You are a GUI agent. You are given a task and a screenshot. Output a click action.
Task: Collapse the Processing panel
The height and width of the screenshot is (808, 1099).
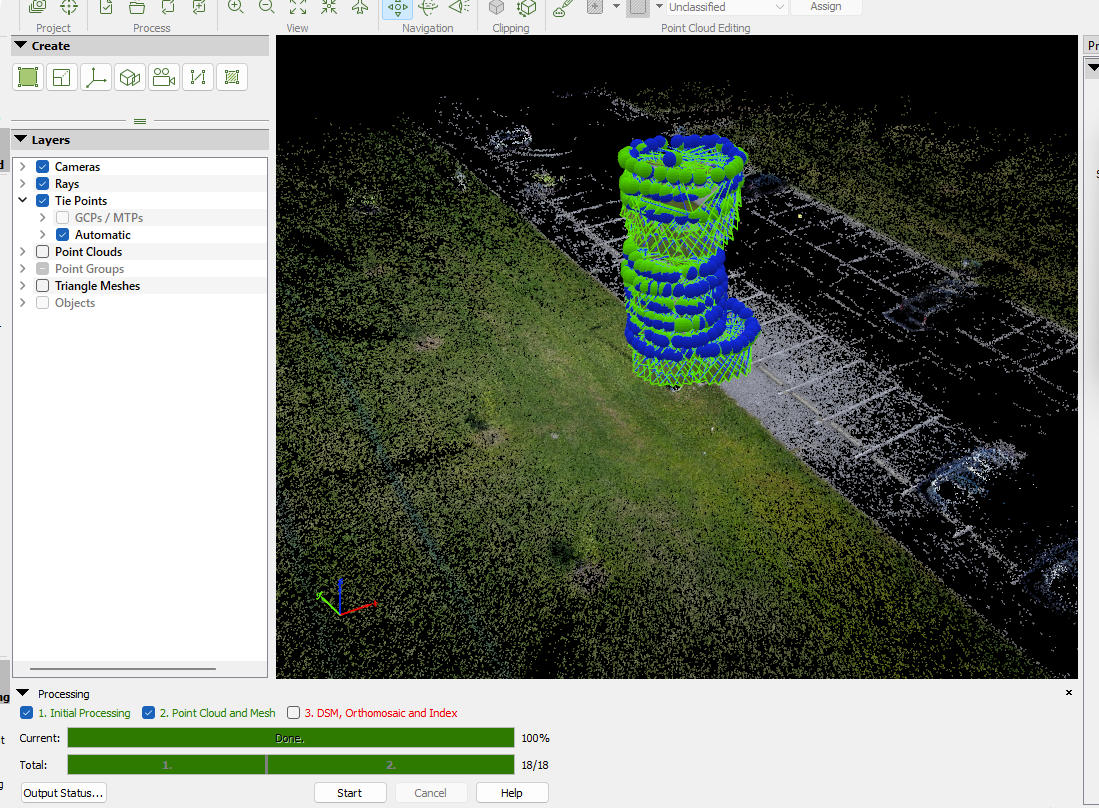click(x=22, y=693)
